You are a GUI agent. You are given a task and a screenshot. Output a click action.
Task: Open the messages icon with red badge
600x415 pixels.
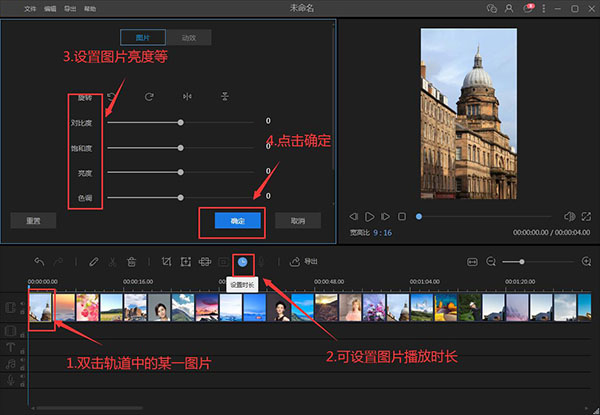528,8
